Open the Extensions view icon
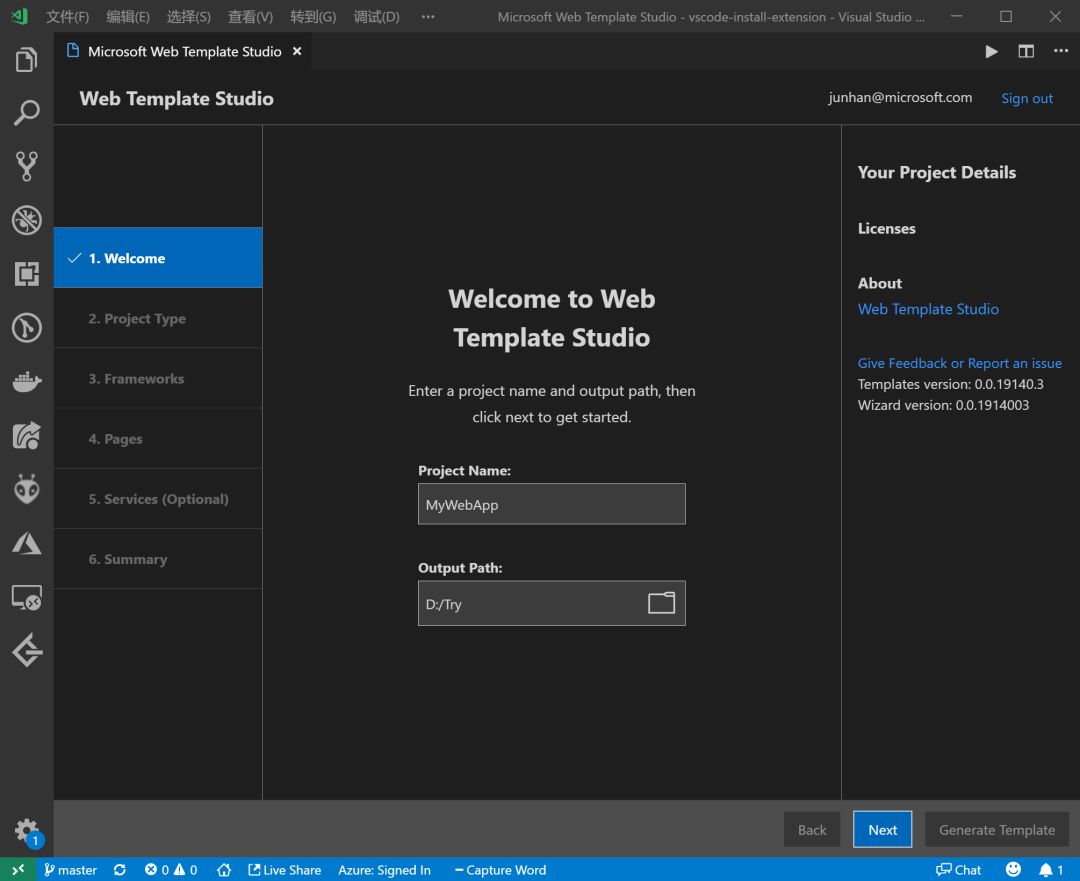Image resolution: width=1080 pixels, height=881 pixels. [x=26, y=273]
